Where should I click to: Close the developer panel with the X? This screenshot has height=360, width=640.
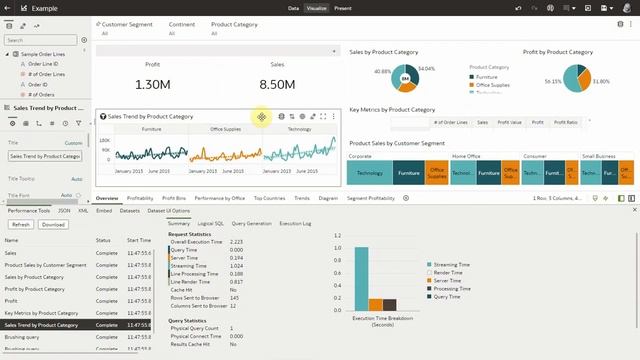tap(635, 209)
